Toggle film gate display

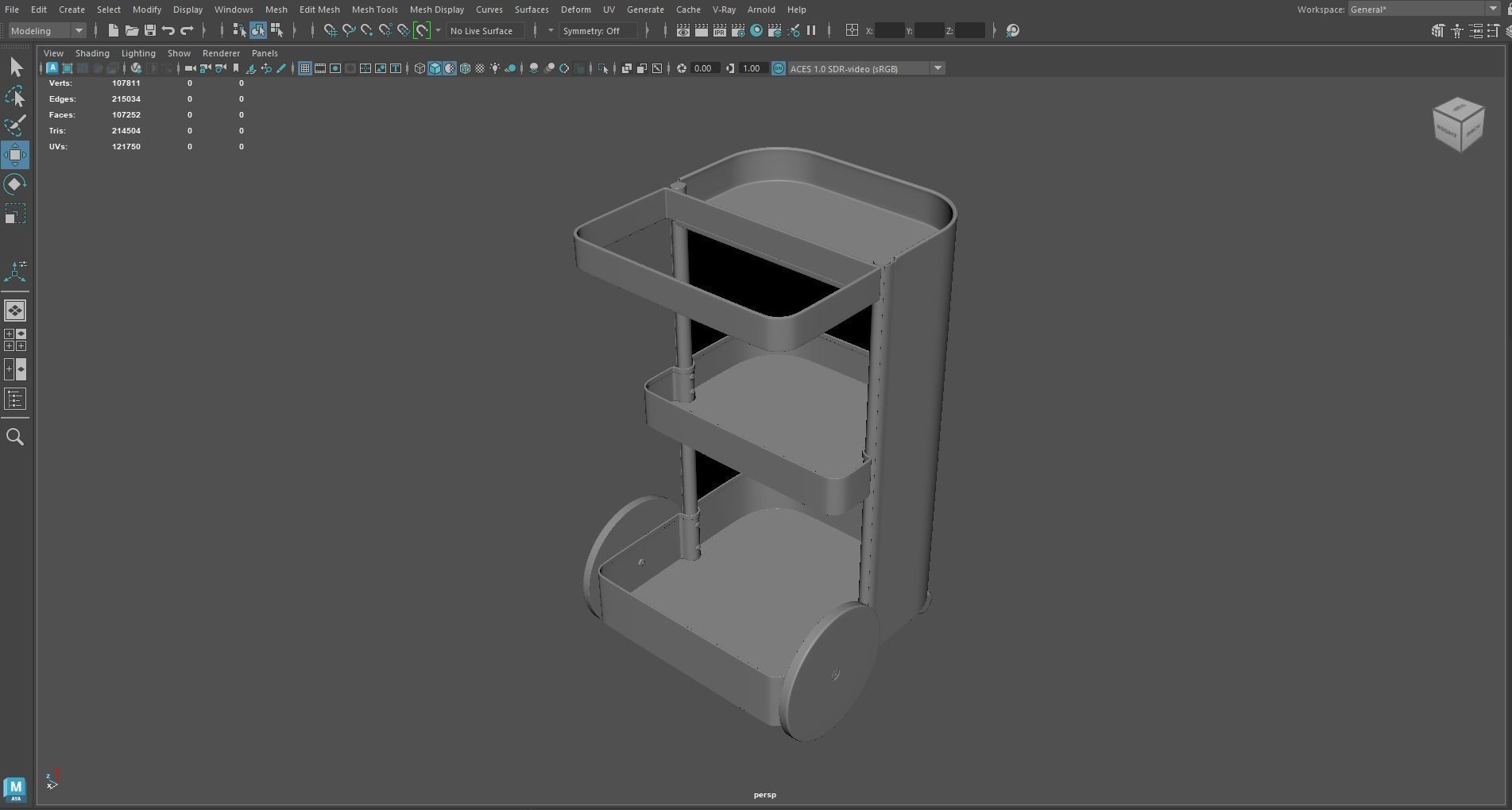(320, 68)
